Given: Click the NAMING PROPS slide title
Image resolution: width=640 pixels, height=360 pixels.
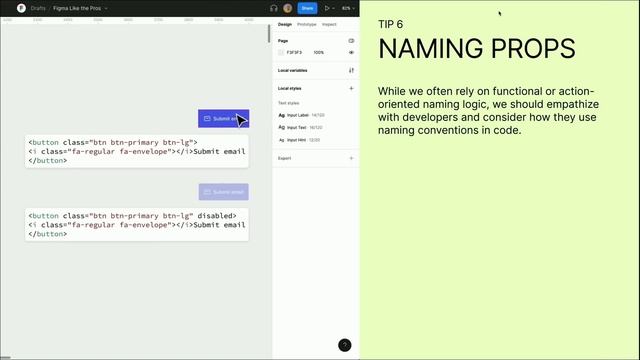Looking at the screenshot, I should tap(477, 49).
